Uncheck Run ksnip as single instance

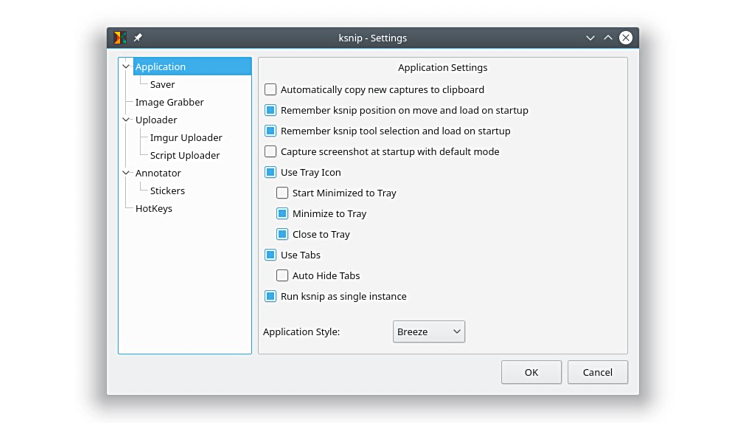tap(271, 297)
